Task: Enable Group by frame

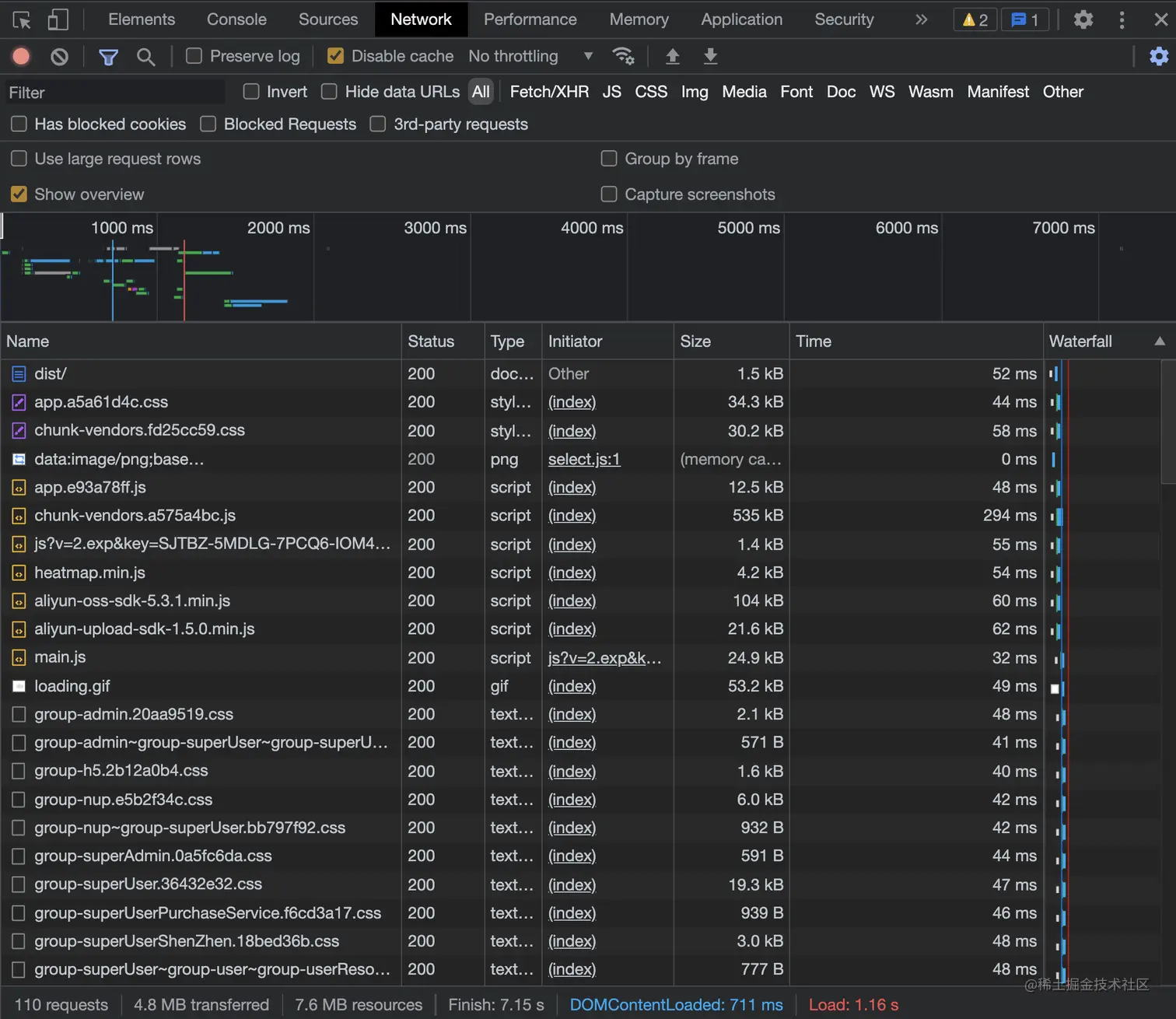Action: (x=610, y=159)
